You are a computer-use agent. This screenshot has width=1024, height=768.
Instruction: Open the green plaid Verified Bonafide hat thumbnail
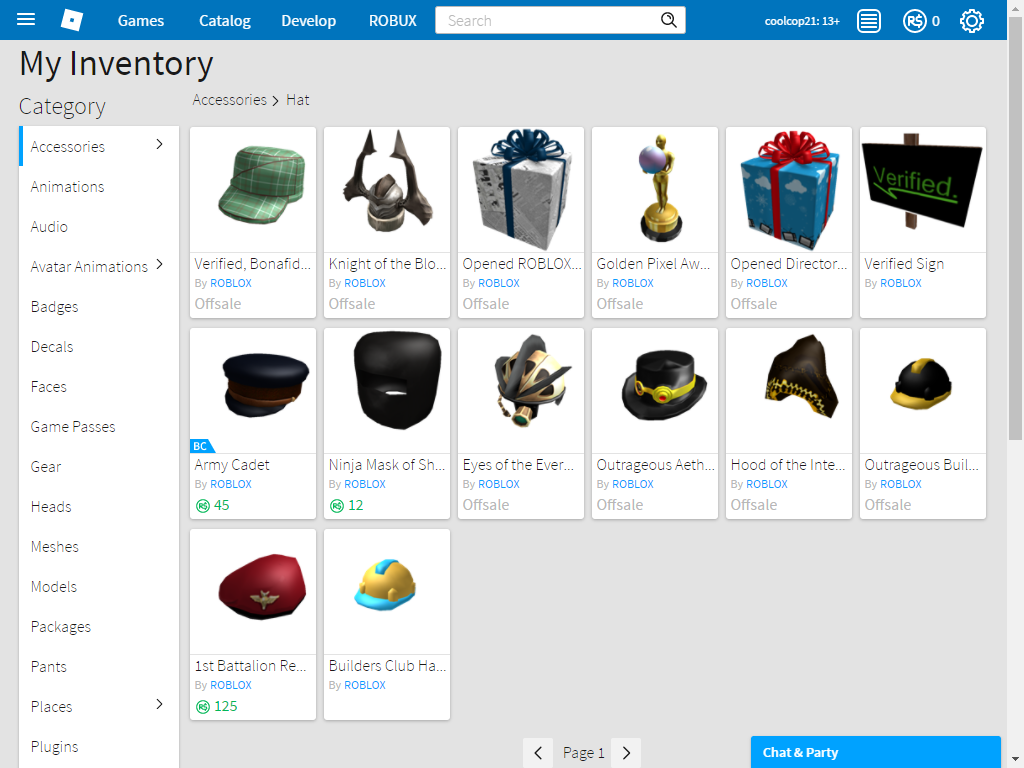point(253,189)
